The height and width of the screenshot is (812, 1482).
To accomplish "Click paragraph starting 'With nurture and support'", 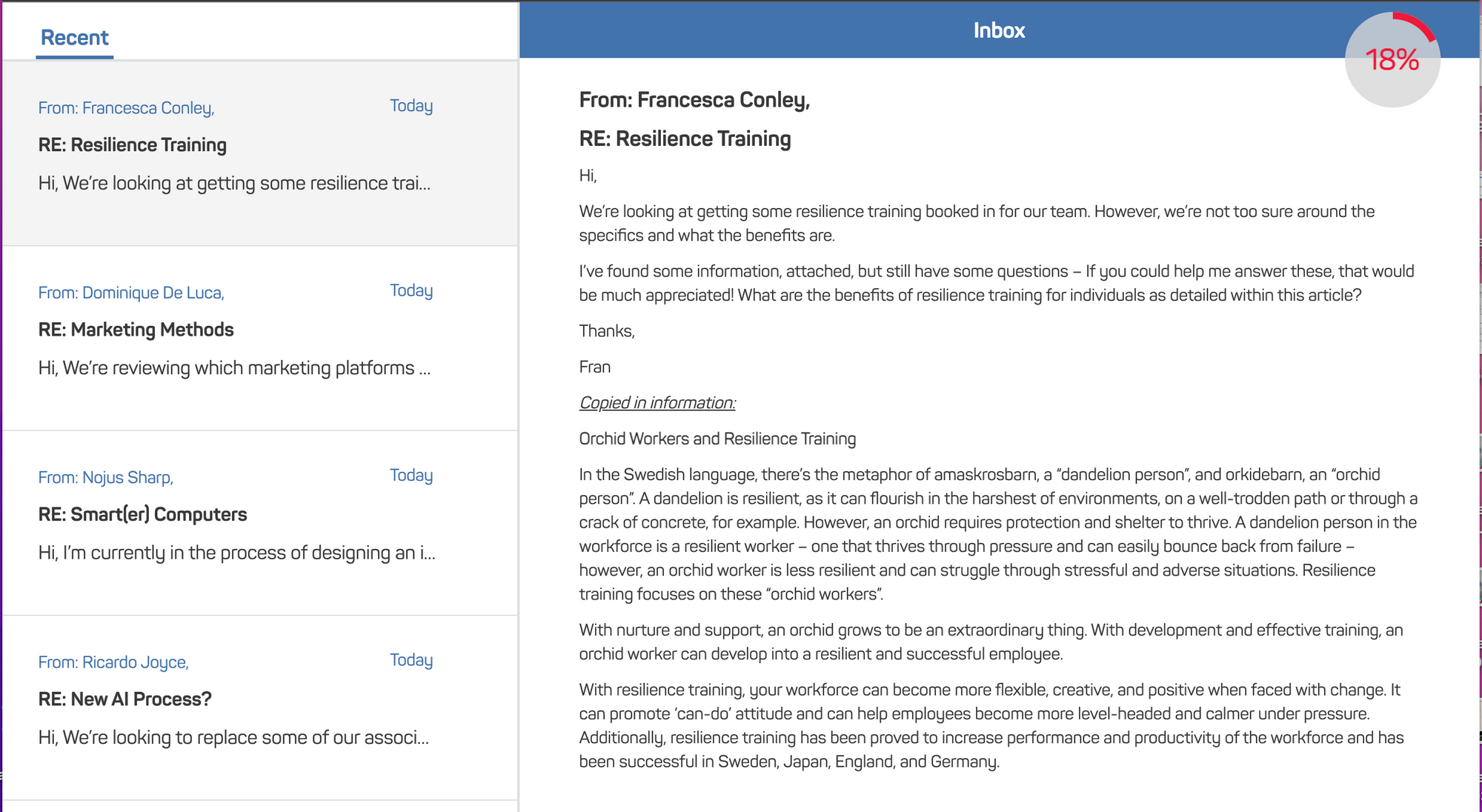I will click(991, 642).
